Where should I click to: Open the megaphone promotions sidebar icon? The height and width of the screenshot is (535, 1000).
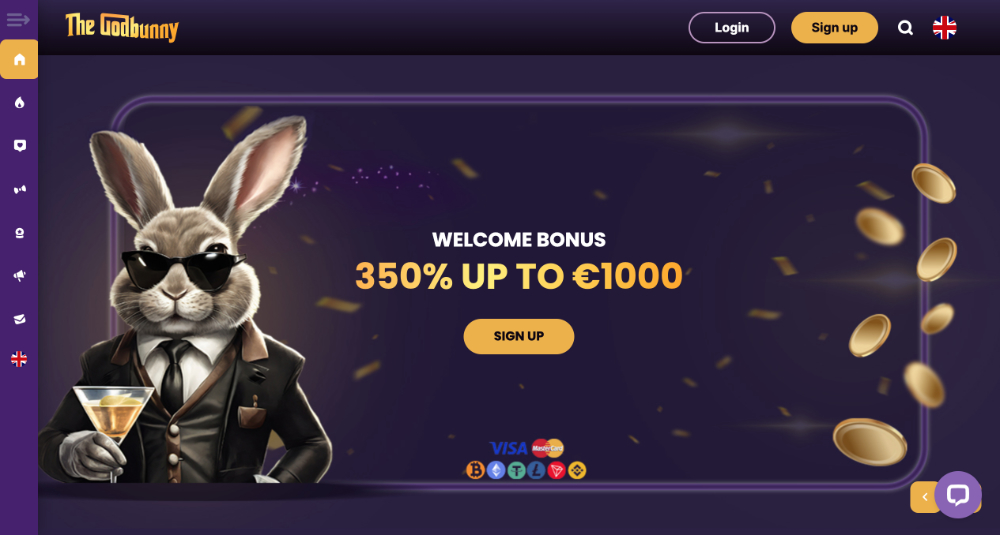tap(19, 275)
